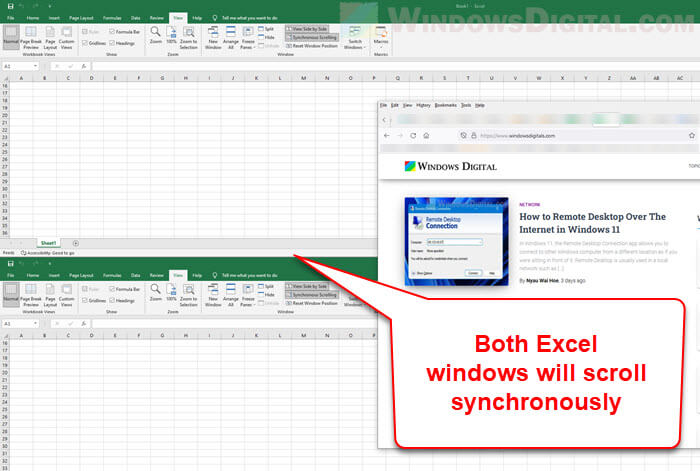Click New Window in top Excel ribbon

[213, 38]
